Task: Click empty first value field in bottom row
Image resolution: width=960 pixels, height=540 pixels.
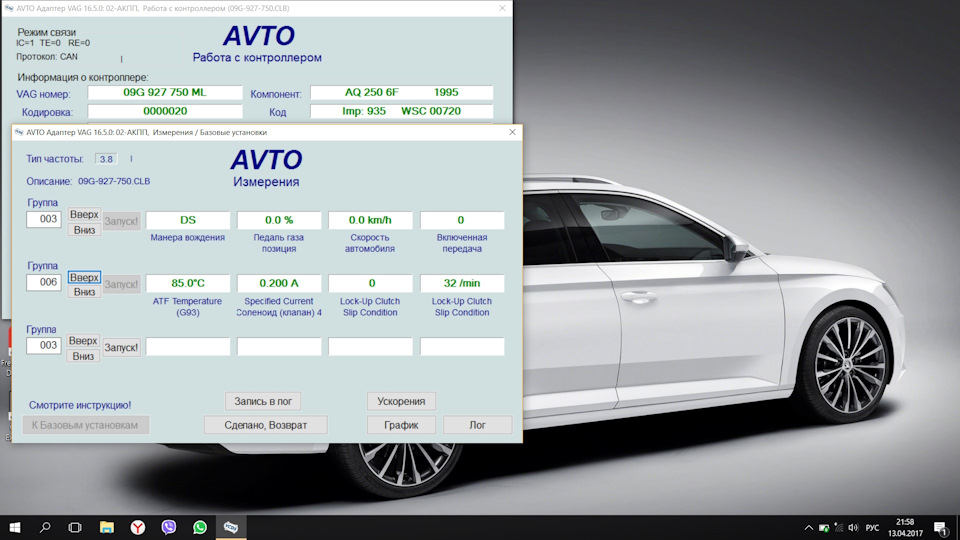Action: coord(188,347)
